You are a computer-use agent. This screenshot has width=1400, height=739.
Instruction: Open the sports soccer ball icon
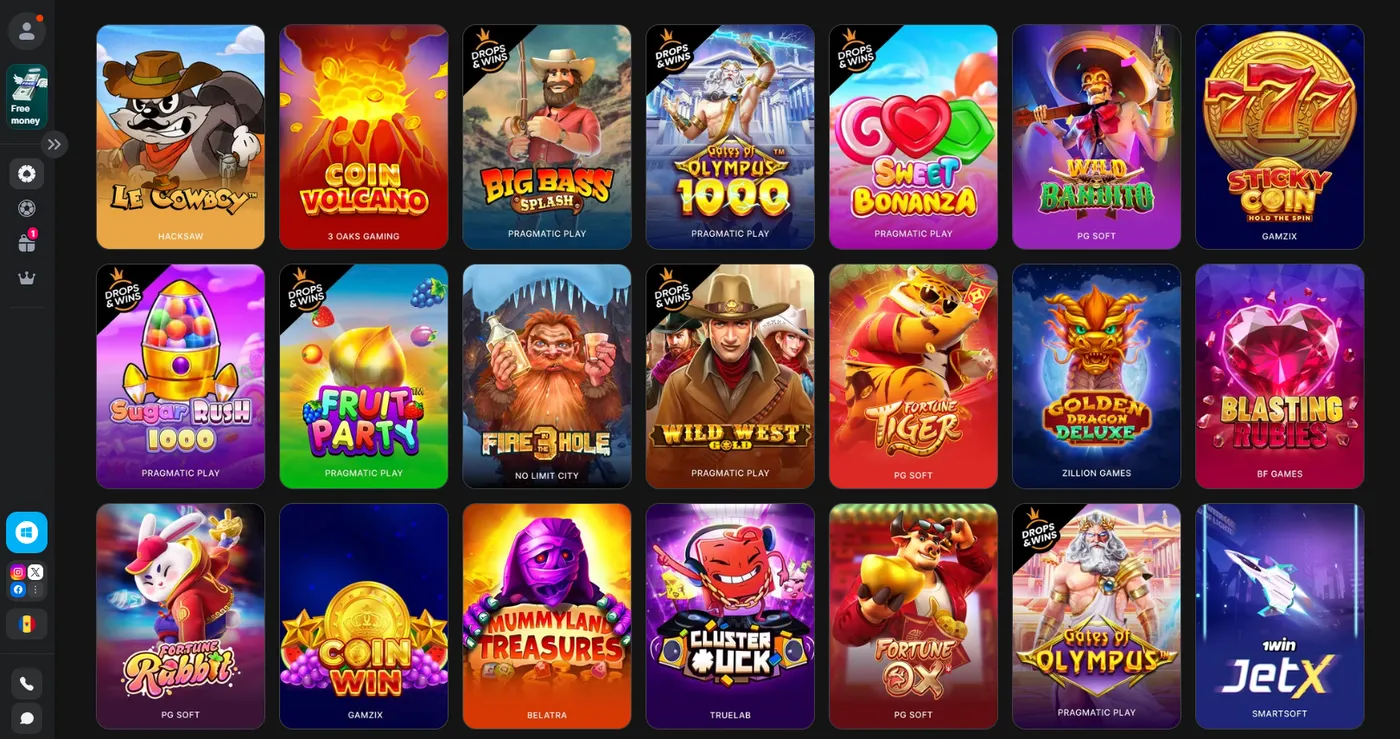[27, 208]
